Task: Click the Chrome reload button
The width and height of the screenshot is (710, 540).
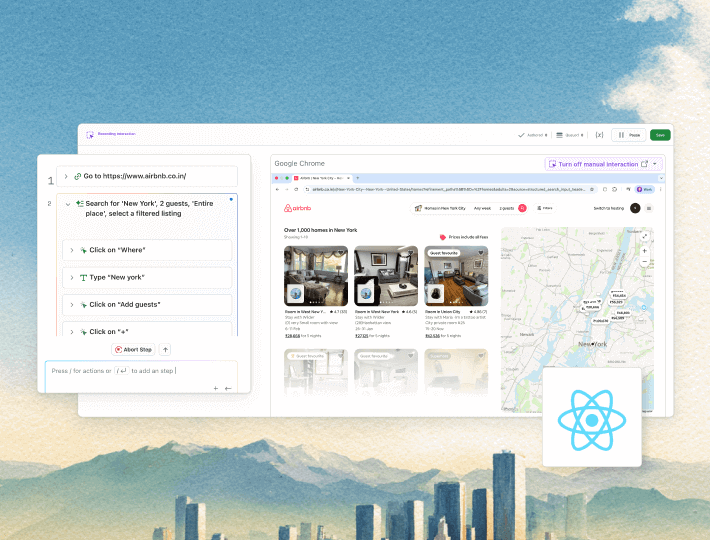Action: tap(296, 190)
